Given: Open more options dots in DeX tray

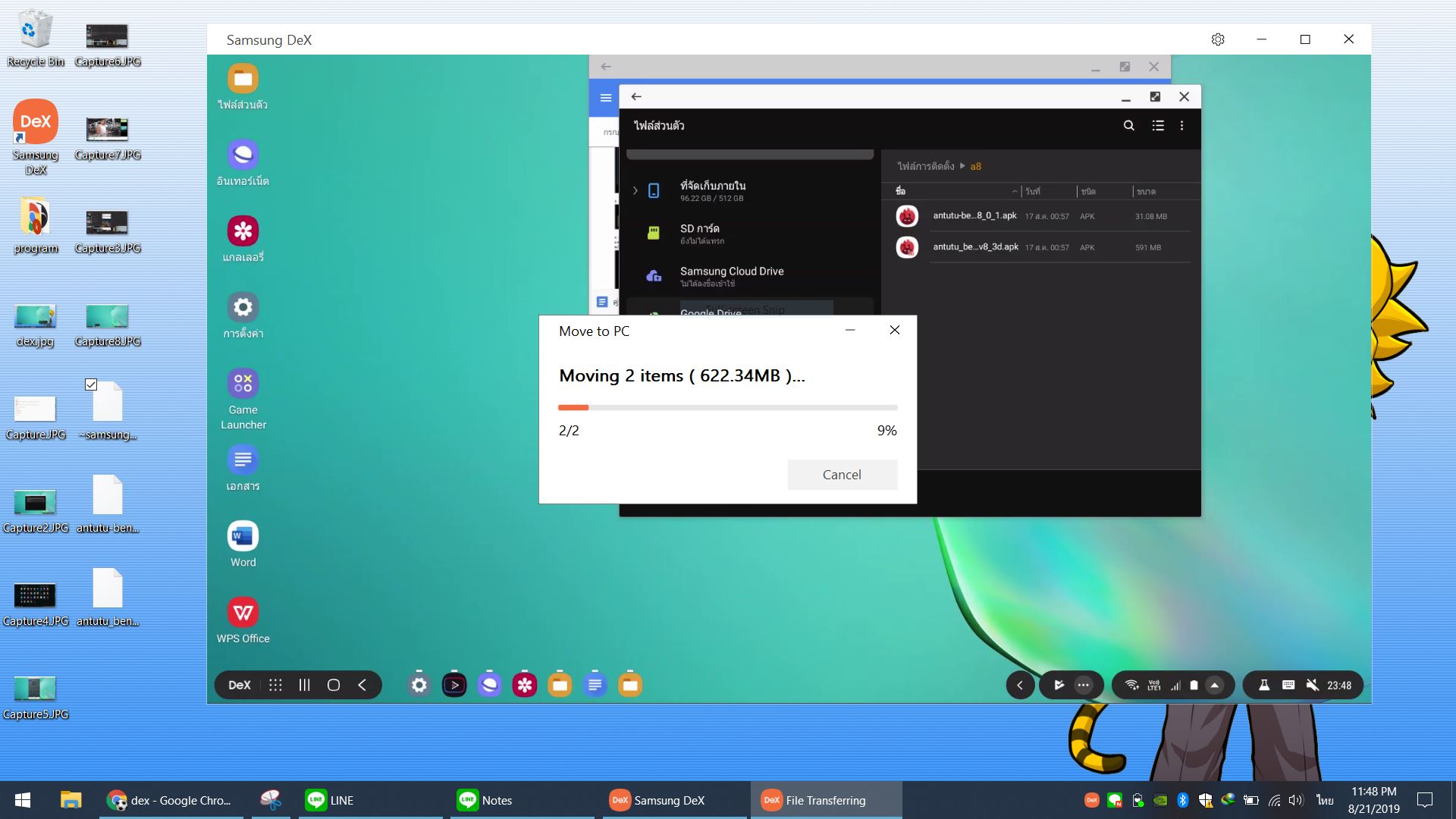Looking at the screenshot, I should pyautogui.click(x=1084, y=685).
